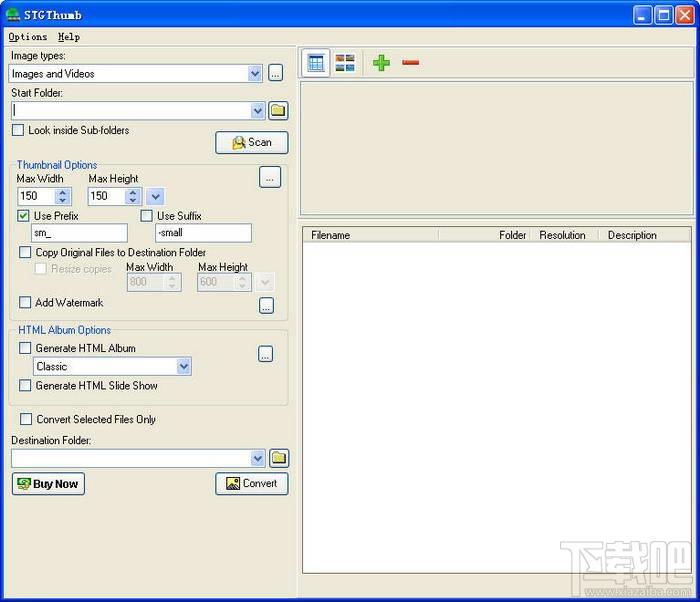Expand the Images and Videos type dropdown
700x602 pixels.
[x=254, y=73]
